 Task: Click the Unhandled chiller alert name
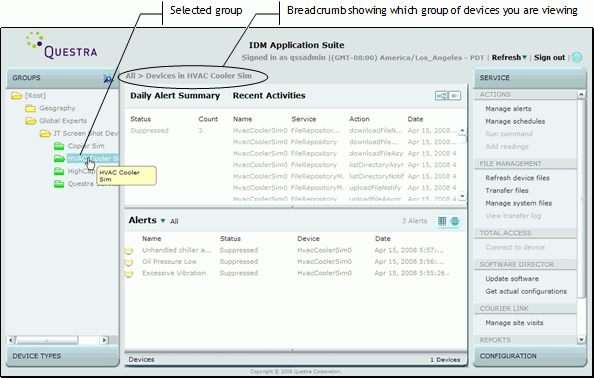tap(177, 250)
